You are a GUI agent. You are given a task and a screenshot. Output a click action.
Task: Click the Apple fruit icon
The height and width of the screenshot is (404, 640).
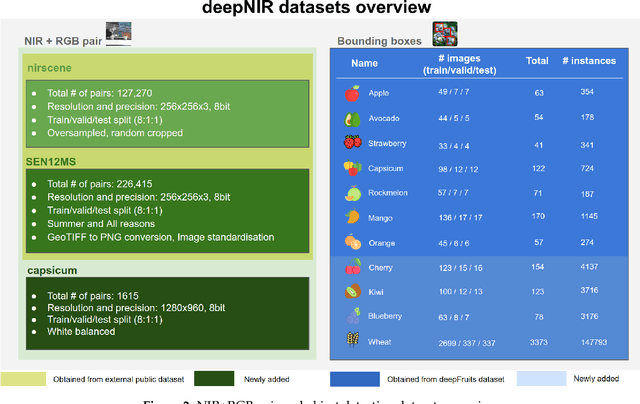pyautogui.click(x=352, y=93)
